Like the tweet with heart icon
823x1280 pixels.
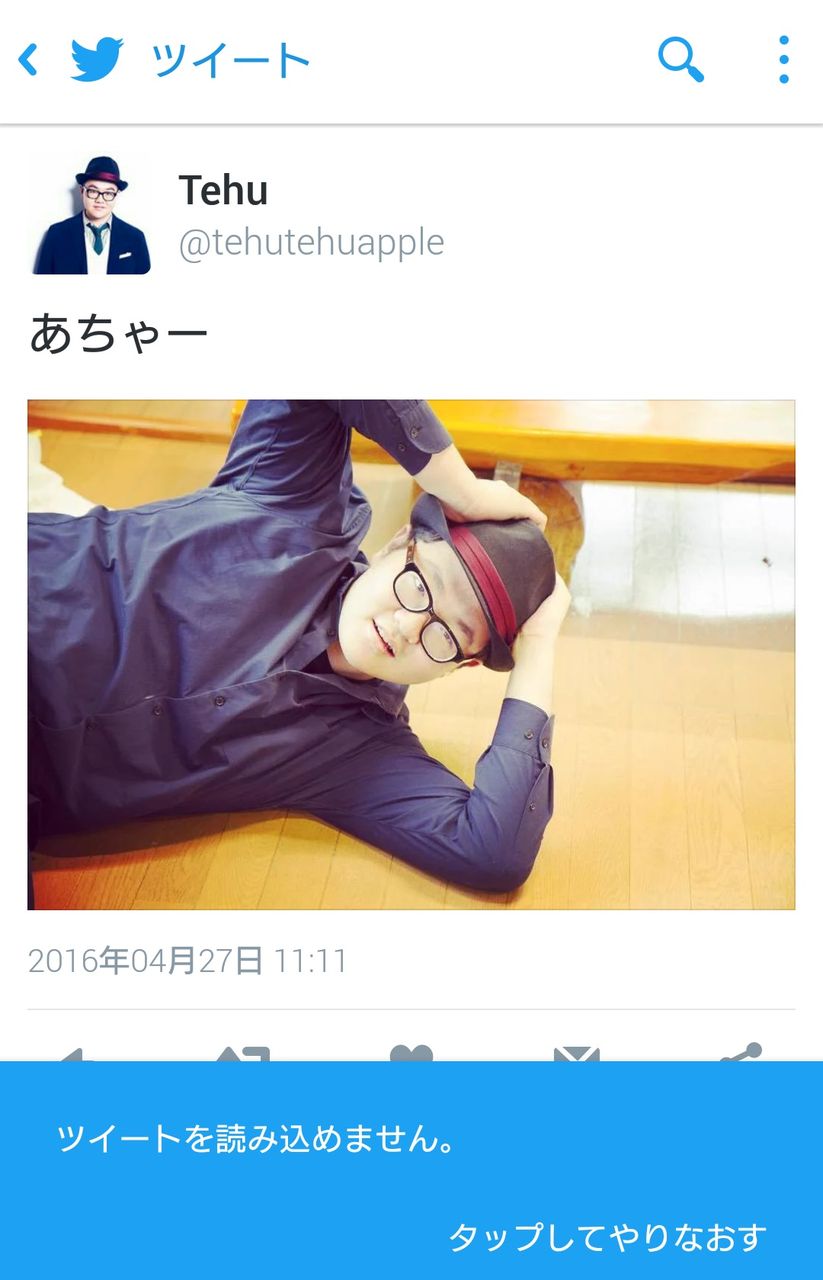coord(411,1053)
